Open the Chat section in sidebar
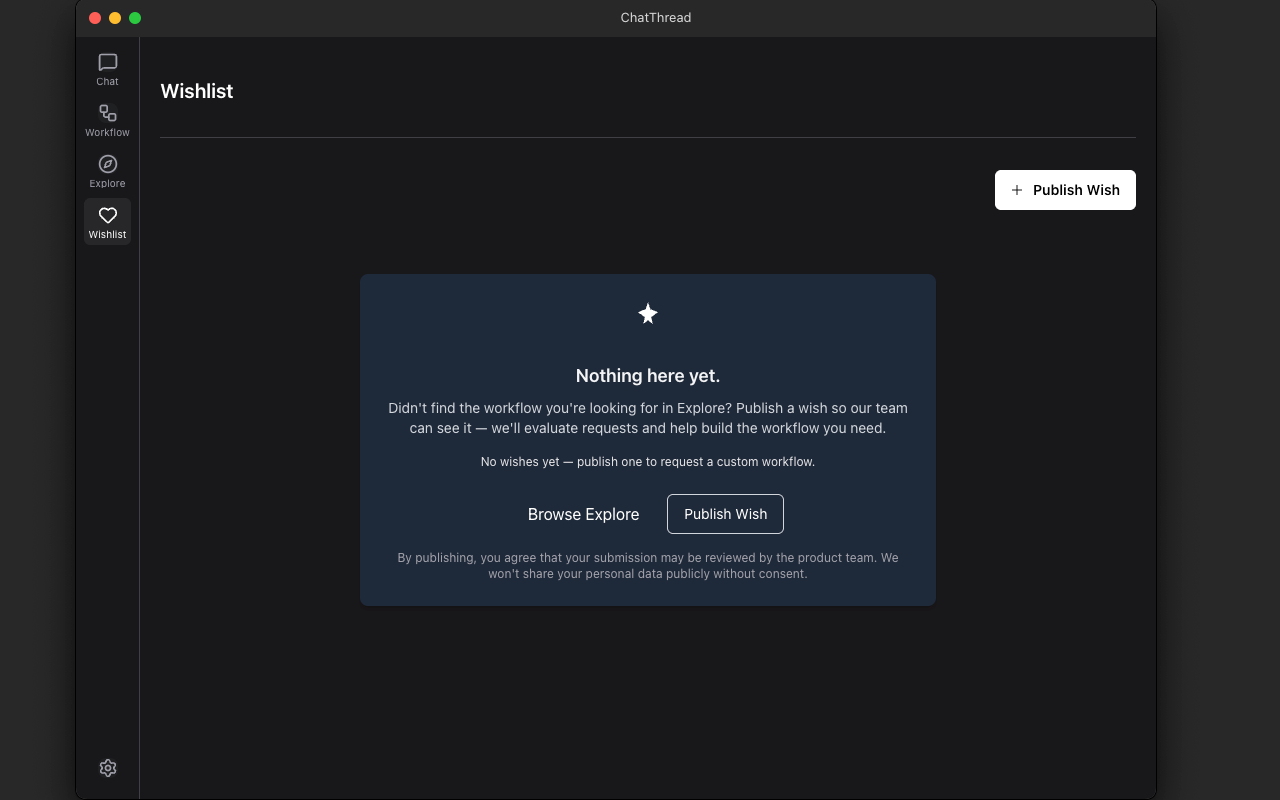The width and height of the screenshot is (1280, 800). point(107,69)
